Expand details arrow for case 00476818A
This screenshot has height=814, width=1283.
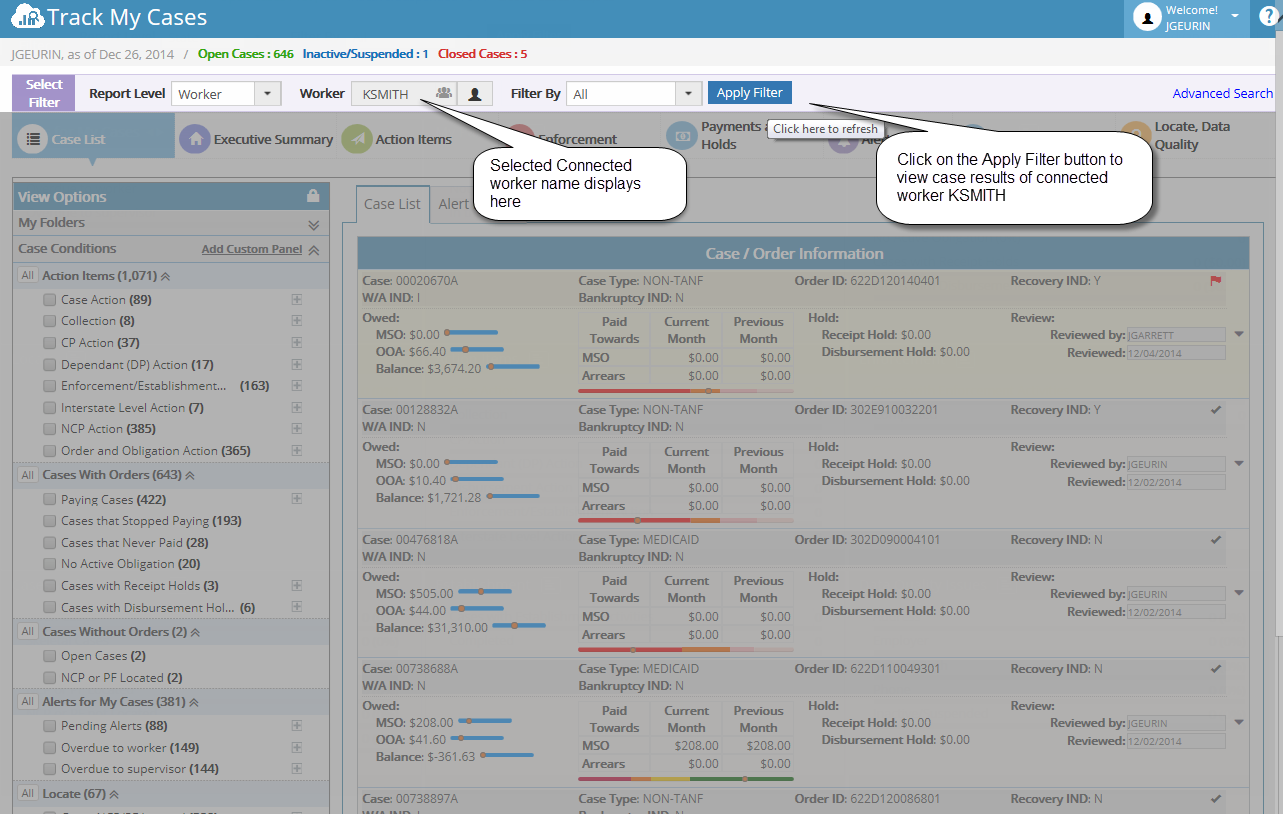click(x=1239, y=593)
